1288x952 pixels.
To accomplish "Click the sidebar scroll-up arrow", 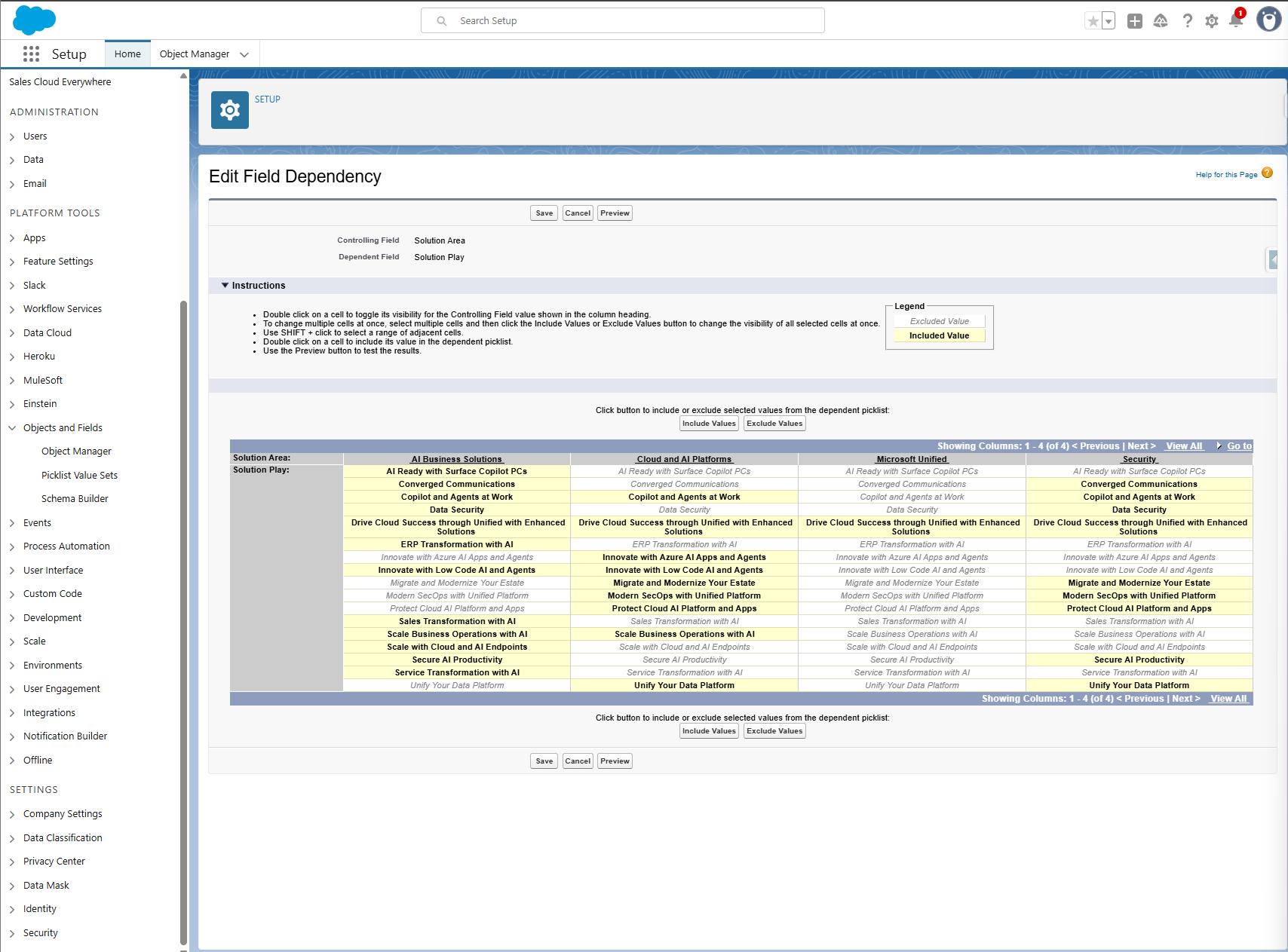I will pyautogui.click(x=183, y=76).
